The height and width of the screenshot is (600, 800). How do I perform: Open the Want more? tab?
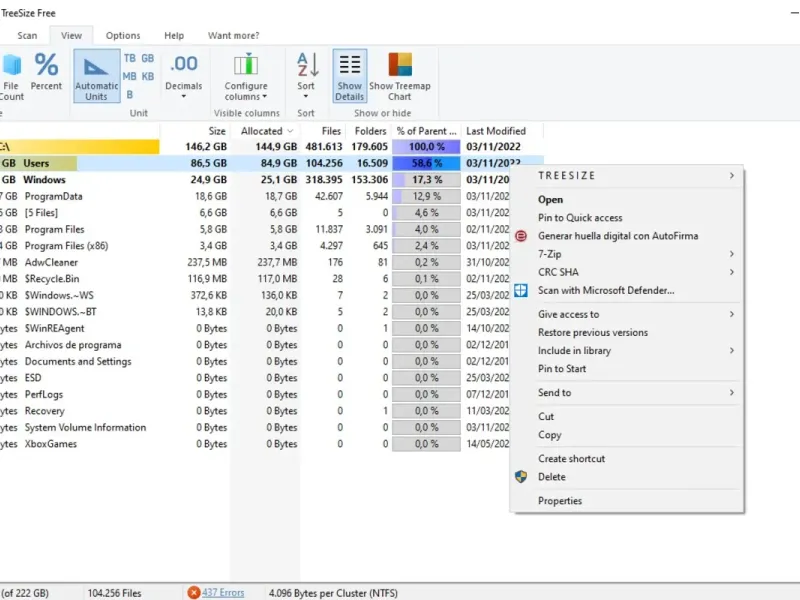(233, 35)
